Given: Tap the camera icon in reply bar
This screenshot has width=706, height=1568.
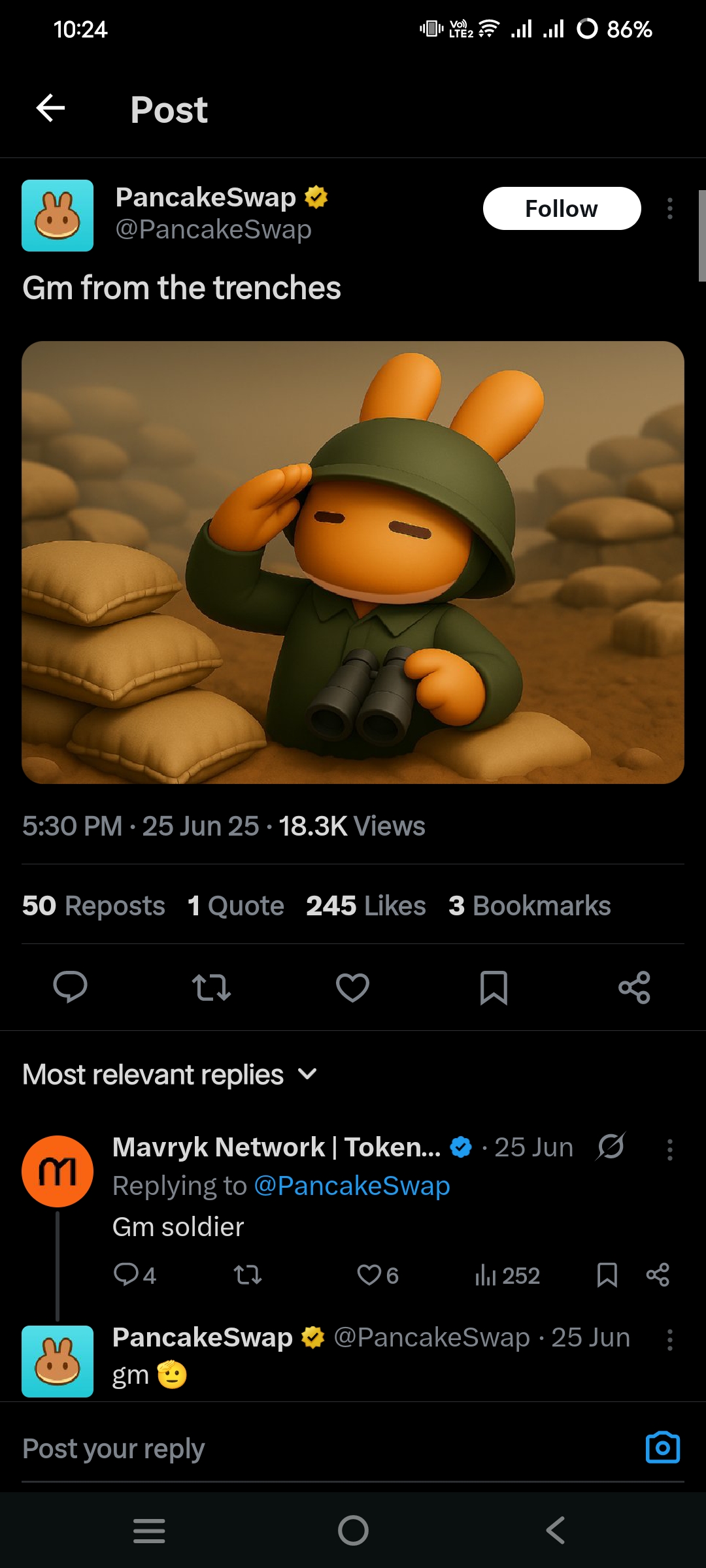Looking at the screenshot, I should coord(662,1448).
